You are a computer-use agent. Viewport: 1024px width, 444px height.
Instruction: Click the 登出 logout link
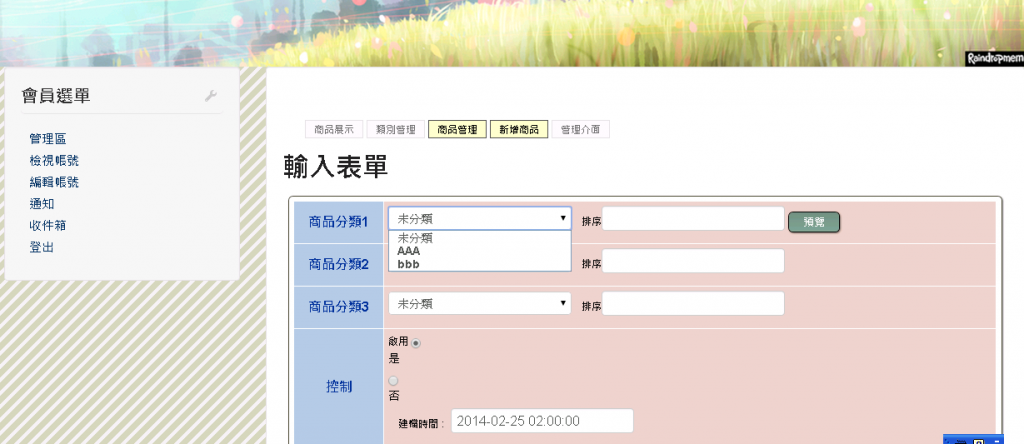[x=42, y=247]
